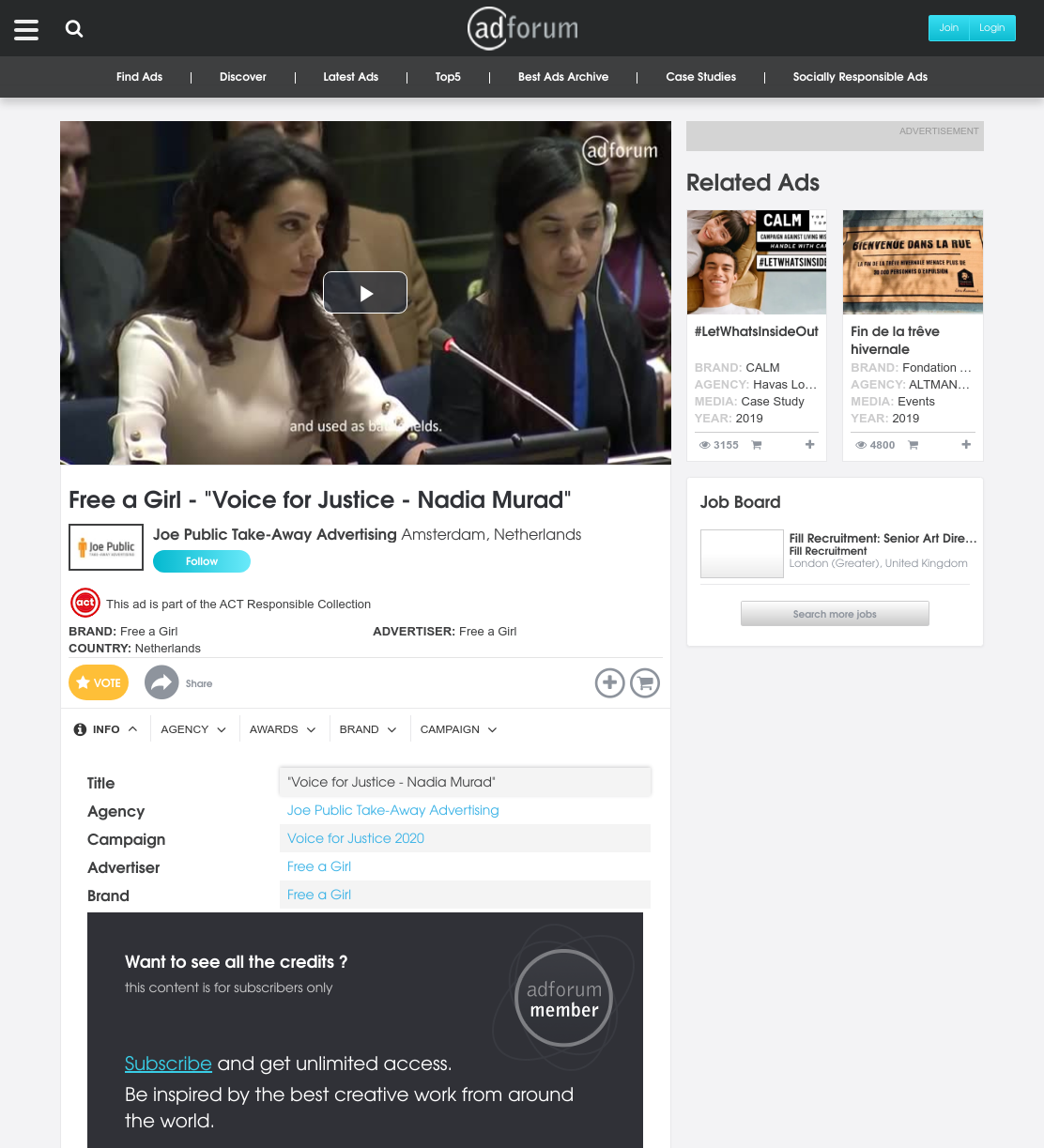
Task: Click Fill Recruitment job logo thumbnail
Action: pos(742,553)
